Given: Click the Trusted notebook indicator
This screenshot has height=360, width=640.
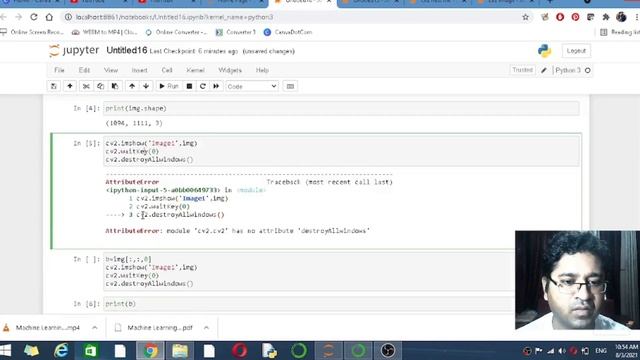Looking at the screenshot, I should pos(522,70).
